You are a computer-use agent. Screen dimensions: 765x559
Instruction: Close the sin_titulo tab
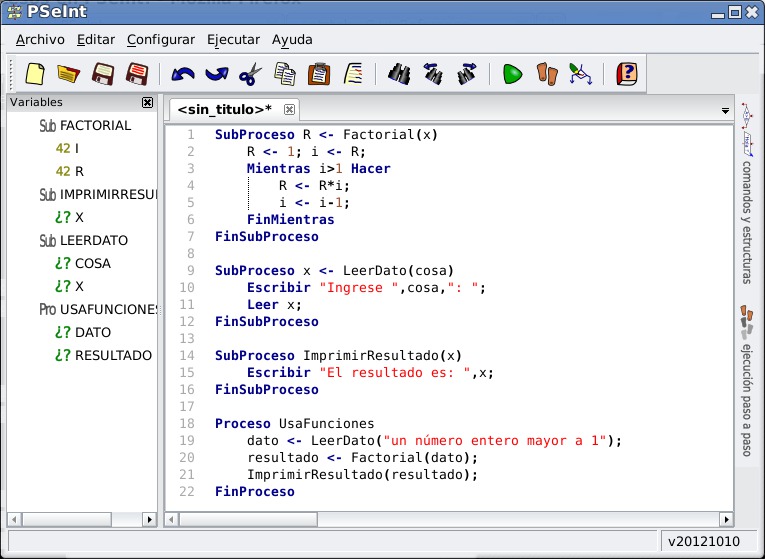[x=289, y=109]
